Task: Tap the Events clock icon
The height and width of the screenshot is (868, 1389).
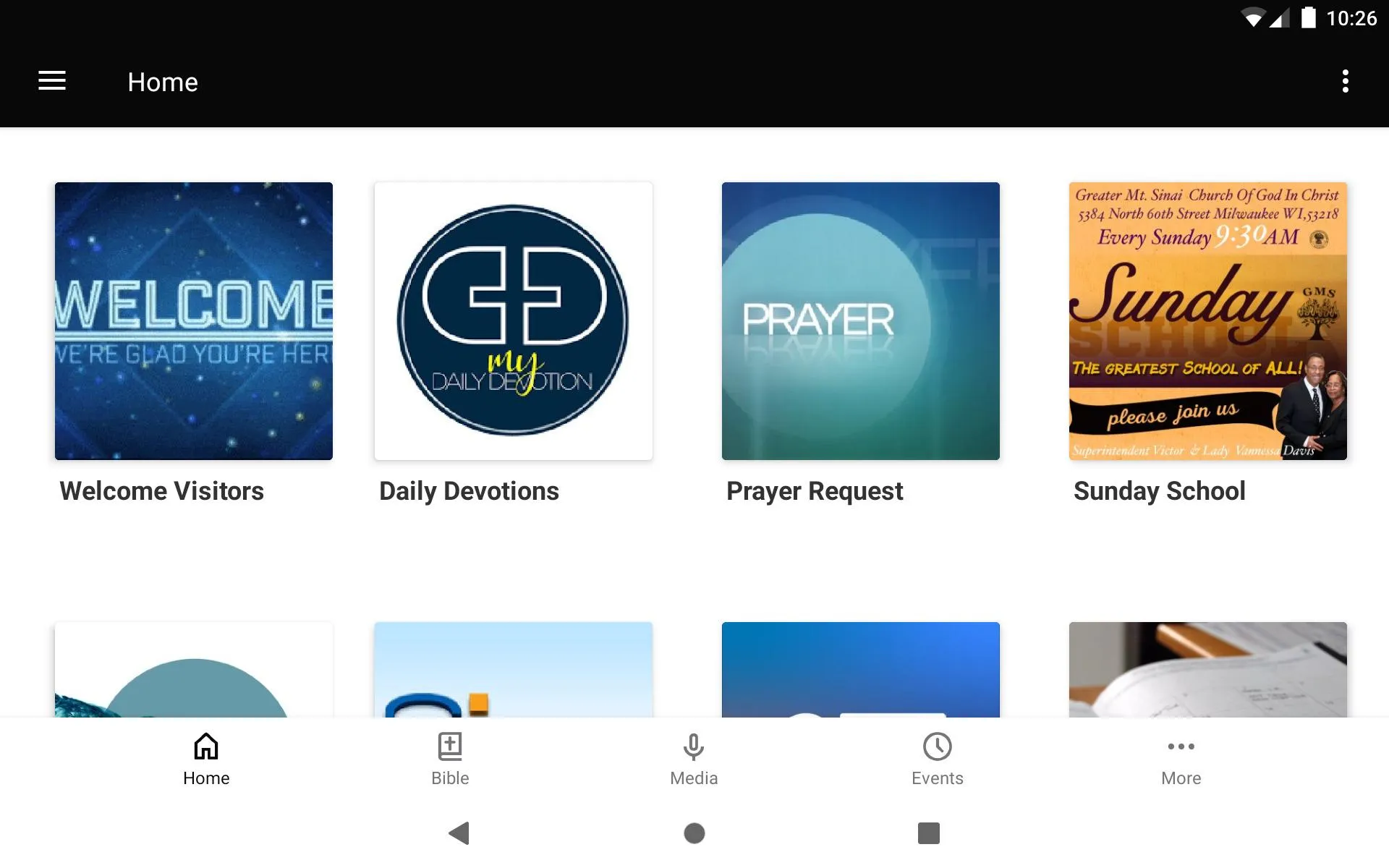Action: pyautogui.click(x=938, y=746)
